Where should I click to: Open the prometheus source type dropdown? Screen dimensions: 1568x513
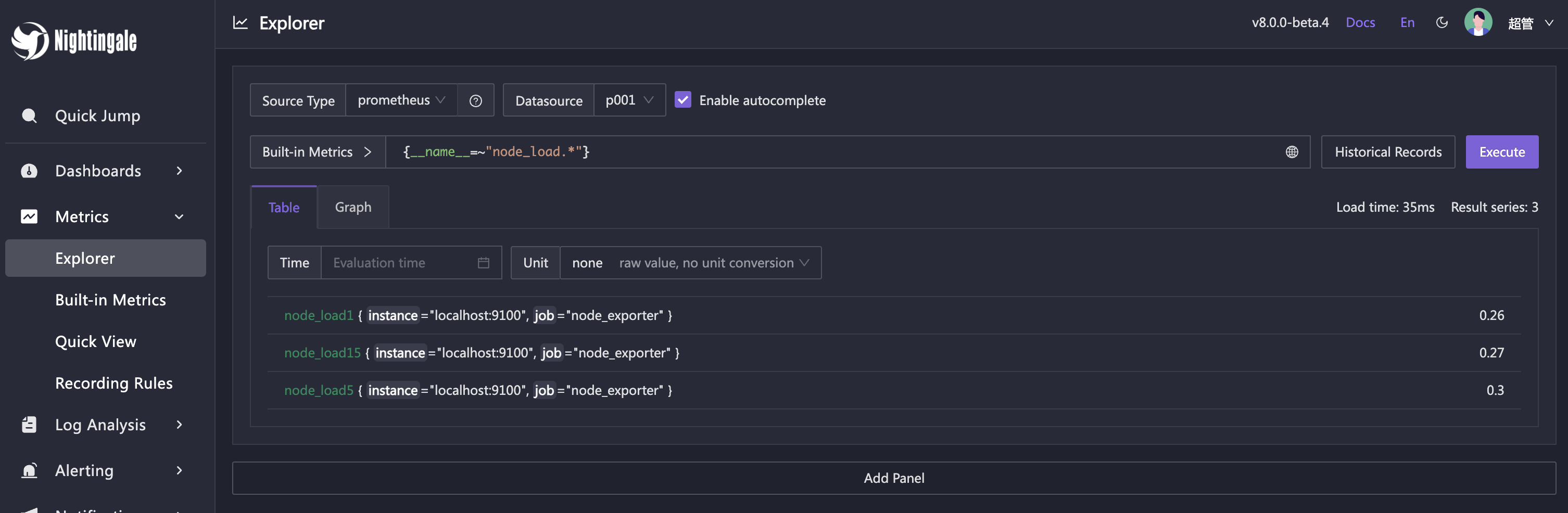coord(401,100)
